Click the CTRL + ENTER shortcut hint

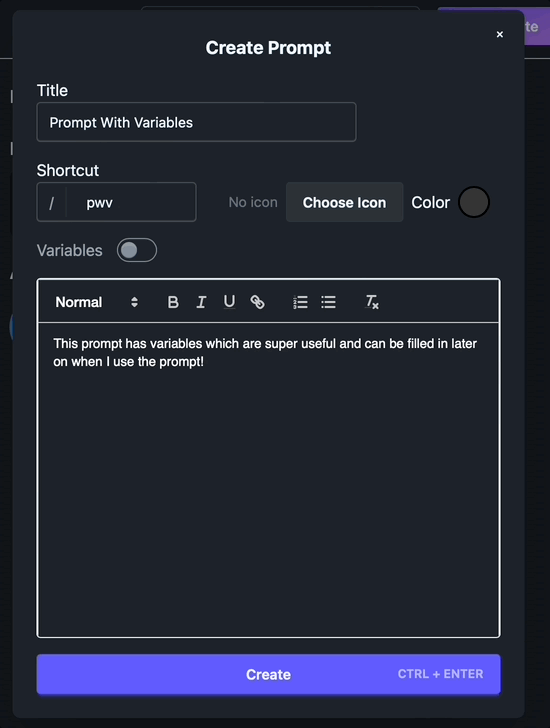click(x=440, y=674)
